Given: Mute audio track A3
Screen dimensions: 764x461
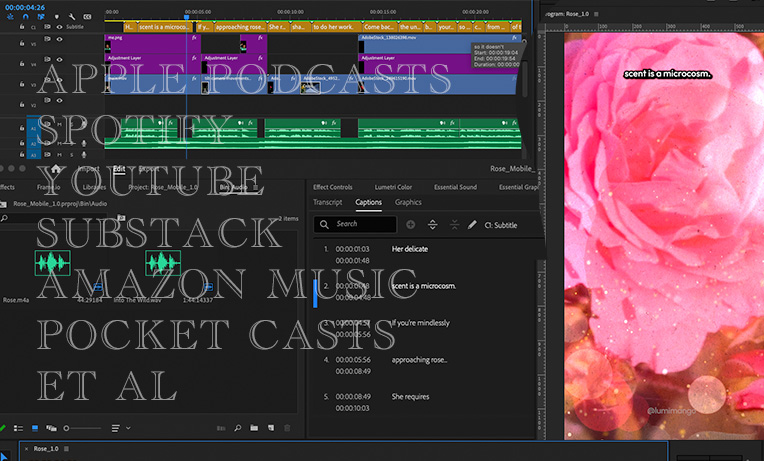Looking at the screenshot, I should [x=59, y=154].
